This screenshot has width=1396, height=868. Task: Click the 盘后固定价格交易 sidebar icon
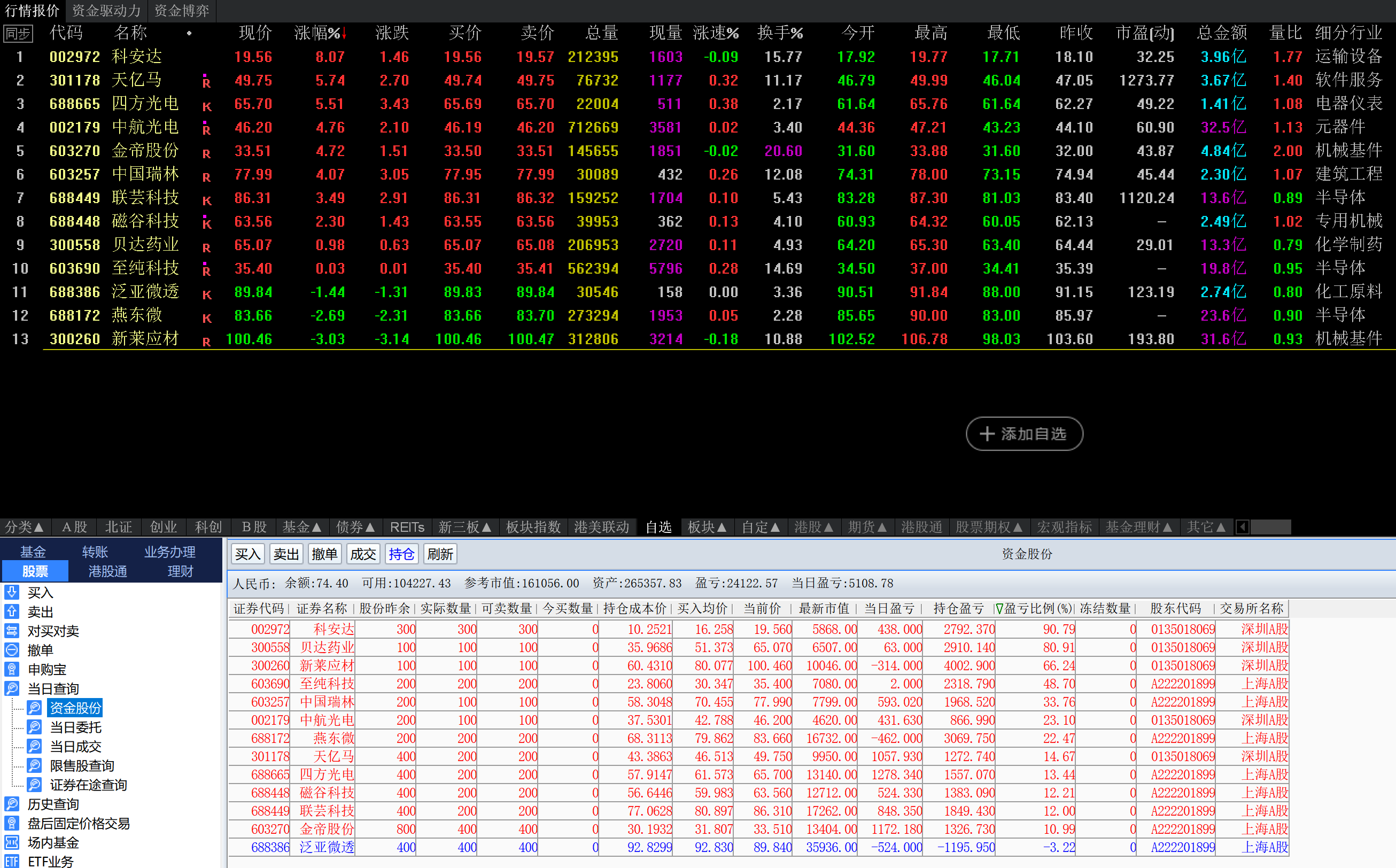tap(11, 823)
